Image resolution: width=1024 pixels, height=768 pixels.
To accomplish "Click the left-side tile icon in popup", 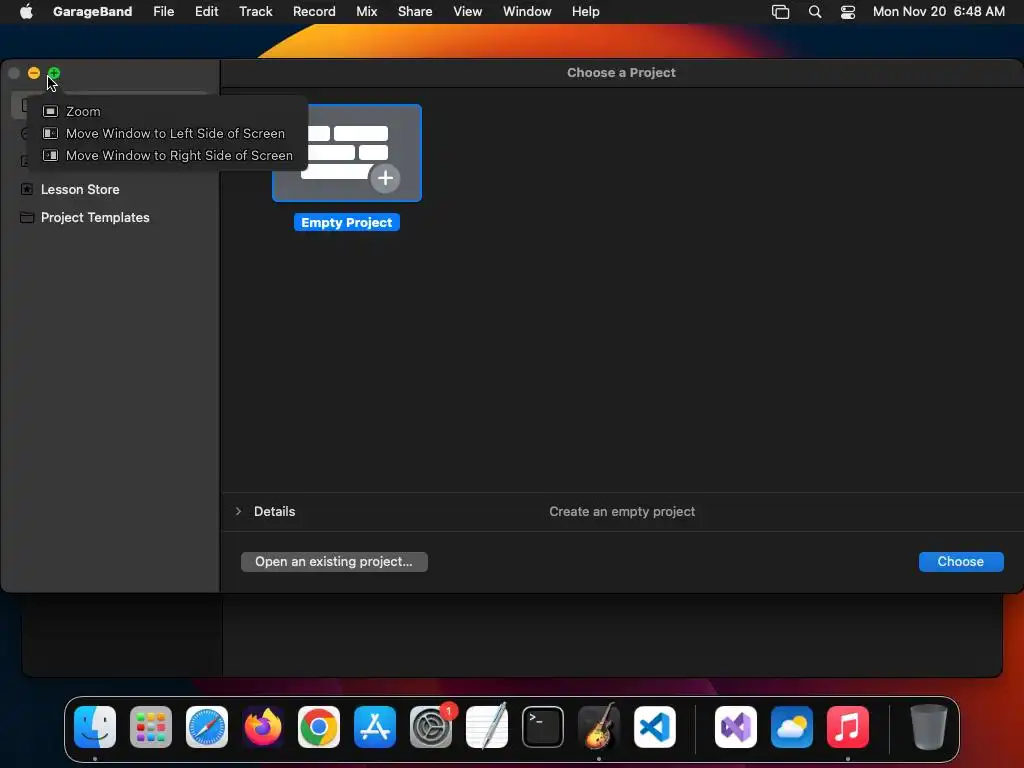I will [50, 134].
